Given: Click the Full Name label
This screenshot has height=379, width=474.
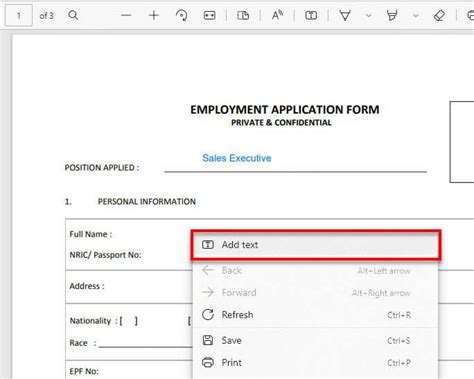Looking at the screenshot, I should click(91, 234).
